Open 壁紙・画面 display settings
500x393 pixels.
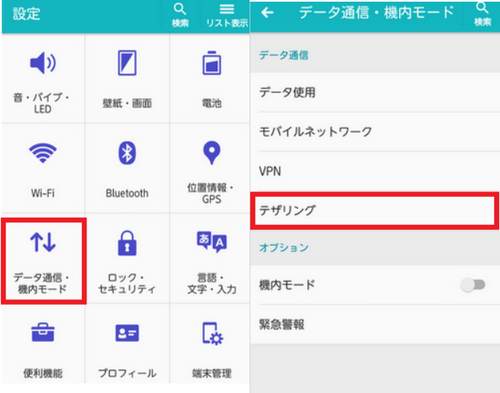click(x=127, y=78)
